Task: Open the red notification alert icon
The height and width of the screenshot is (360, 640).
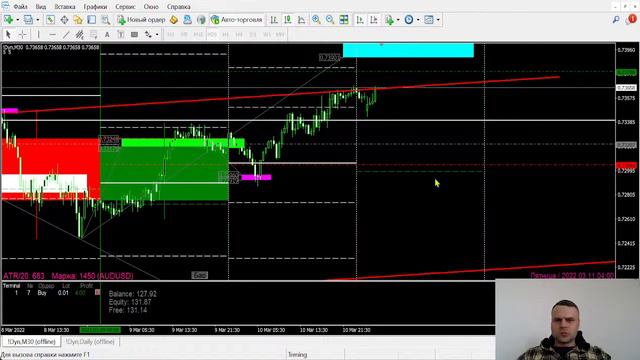Action: coord(631,20)
